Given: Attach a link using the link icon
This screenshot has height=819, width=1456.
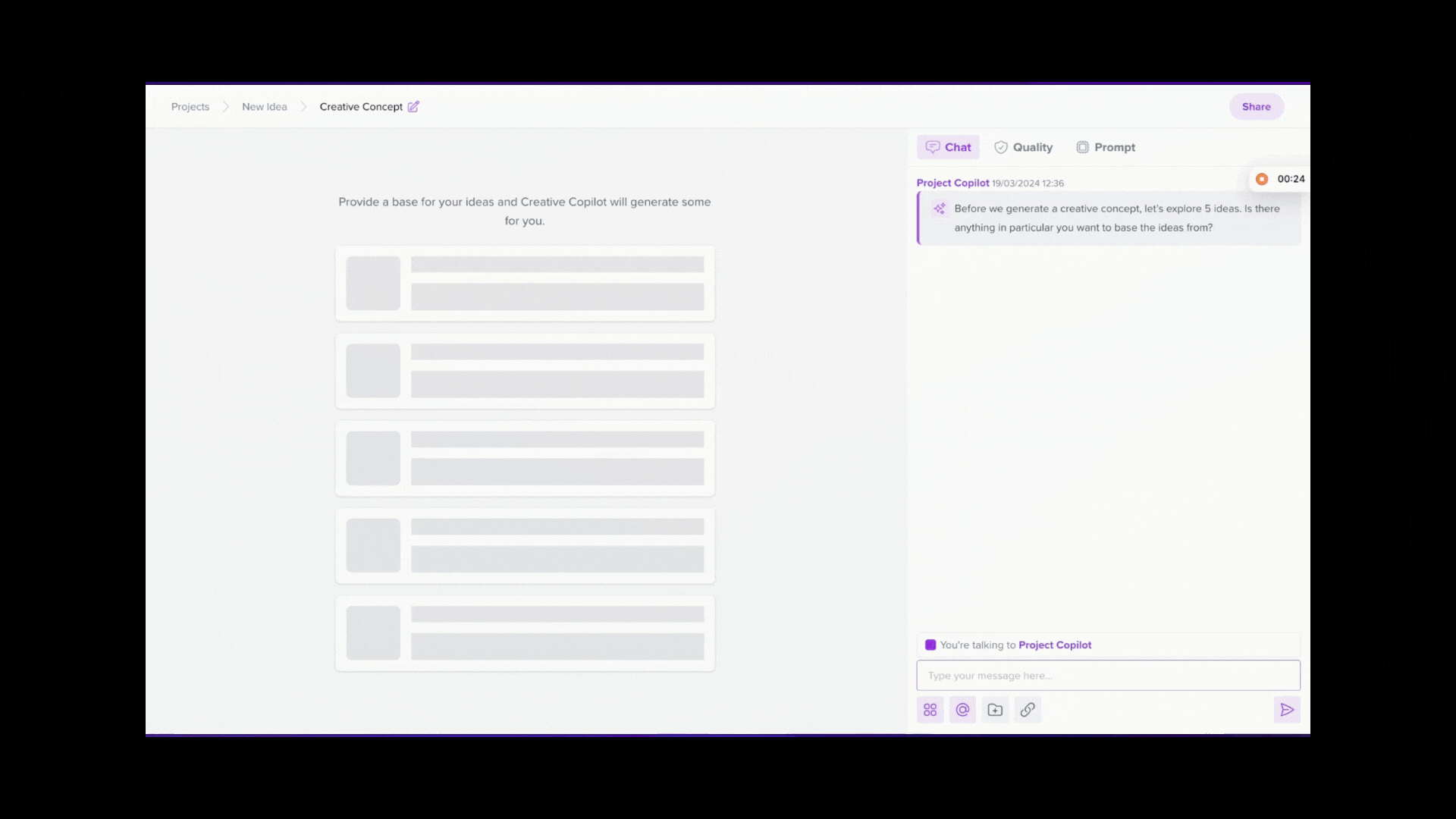Looking at the screenshot, I should coord(1028,709).
